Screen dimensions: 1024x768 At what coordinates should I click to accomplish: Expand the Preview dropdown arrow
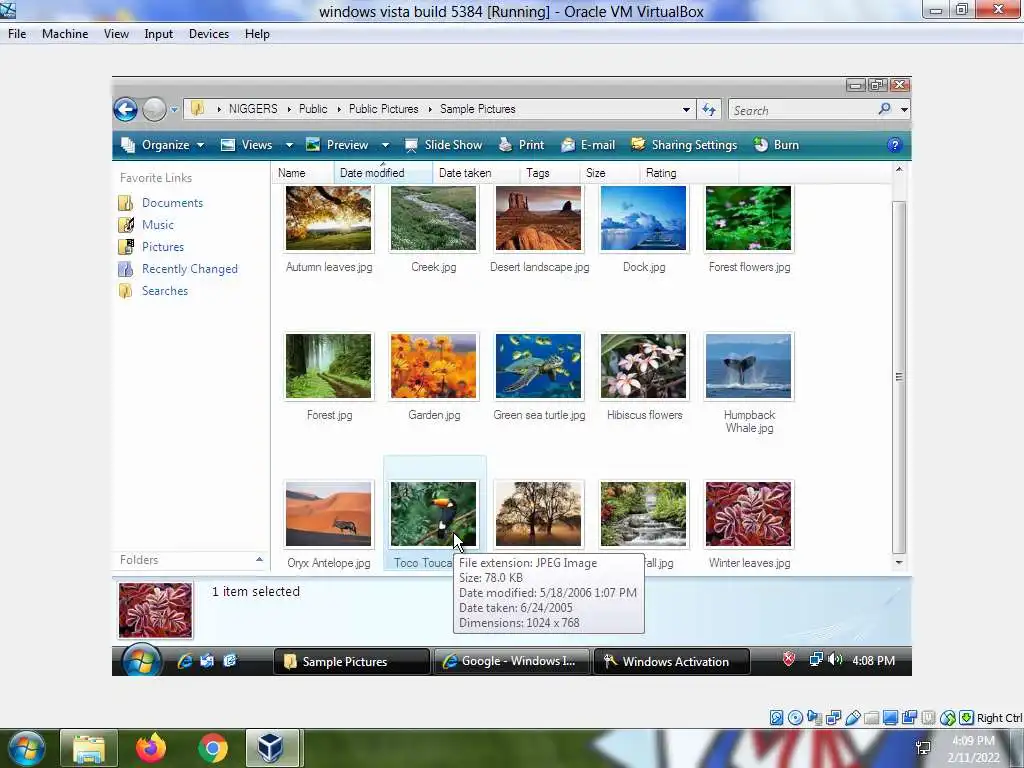[385, 145]
